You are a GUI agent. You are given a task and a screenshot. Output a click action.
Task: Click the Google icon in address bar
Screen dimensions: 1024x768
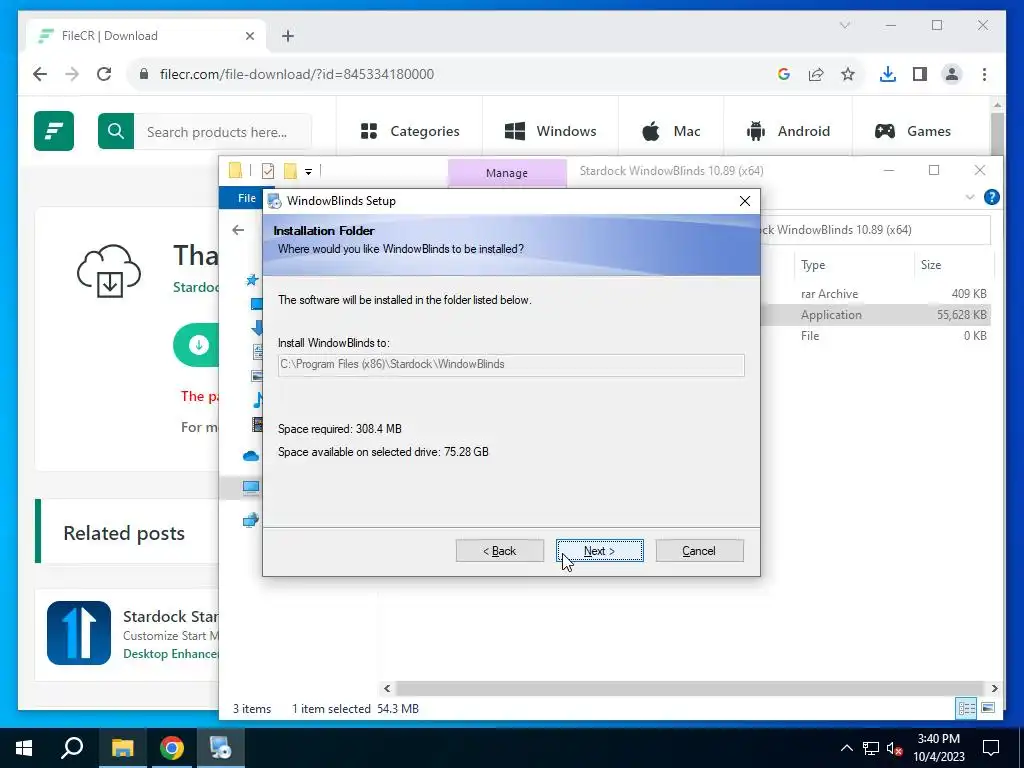coord(784,74)
